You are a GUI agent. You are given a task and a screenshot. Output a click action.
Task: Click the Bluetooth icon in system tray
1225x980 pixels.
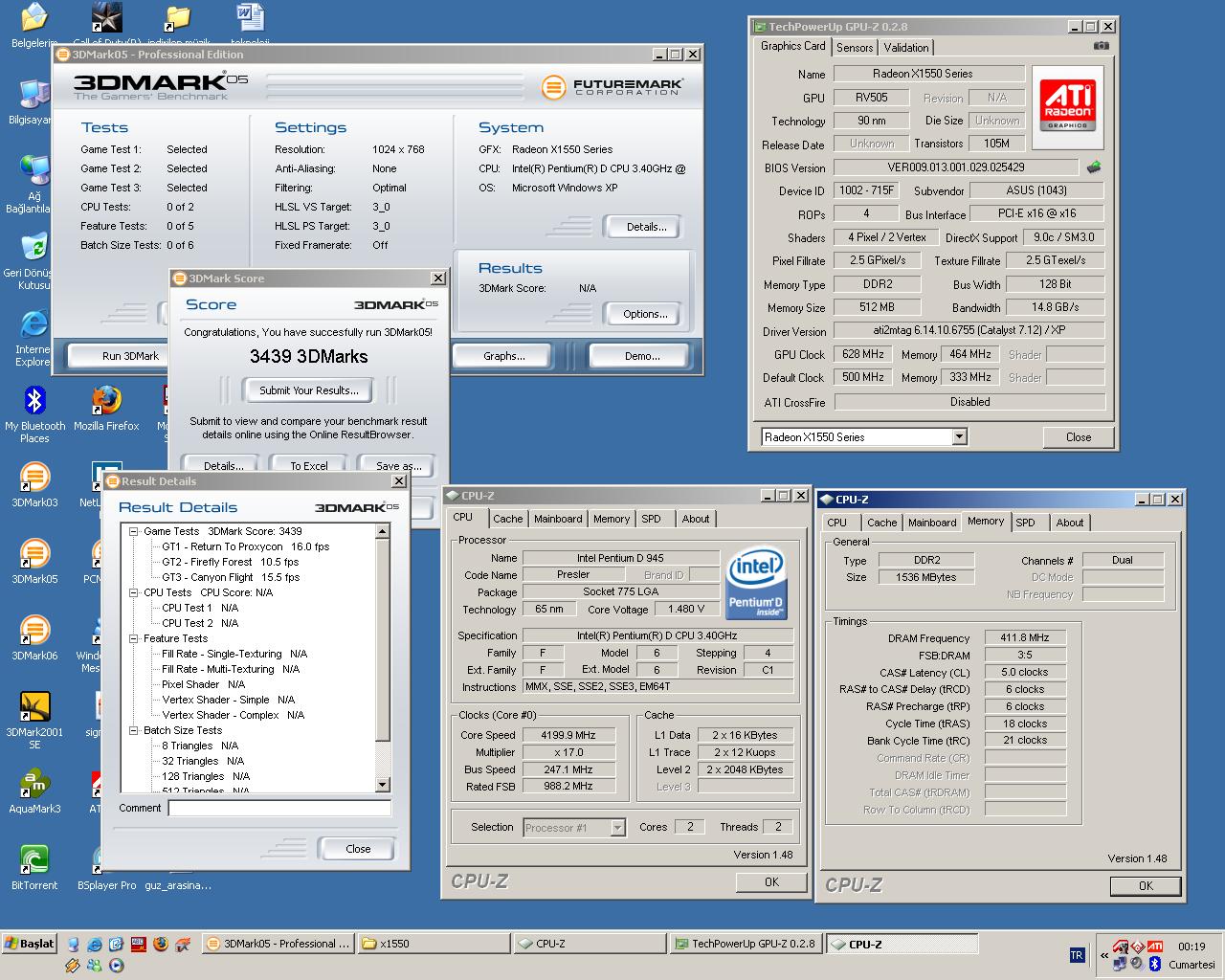point(1154,963)
